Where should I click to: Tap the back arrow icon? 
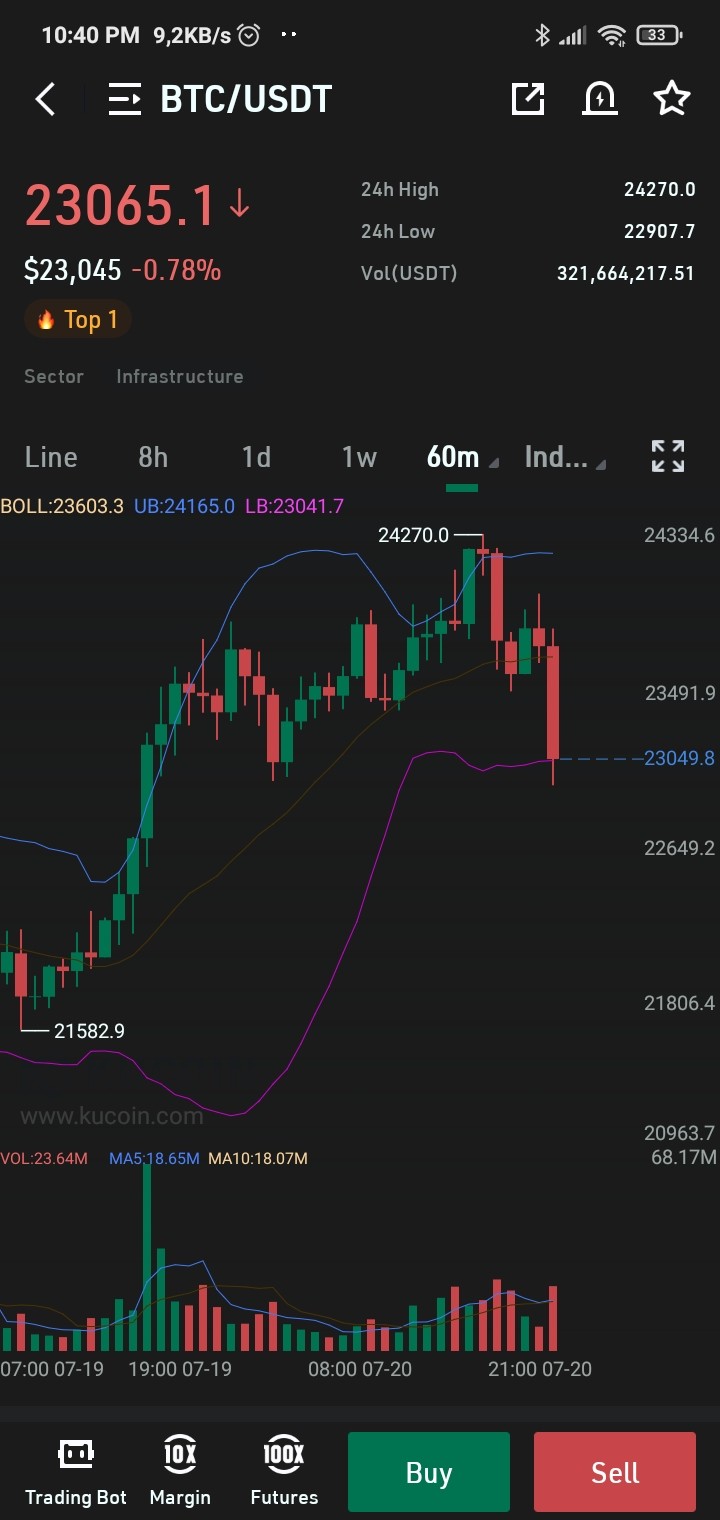coord(45,99)
